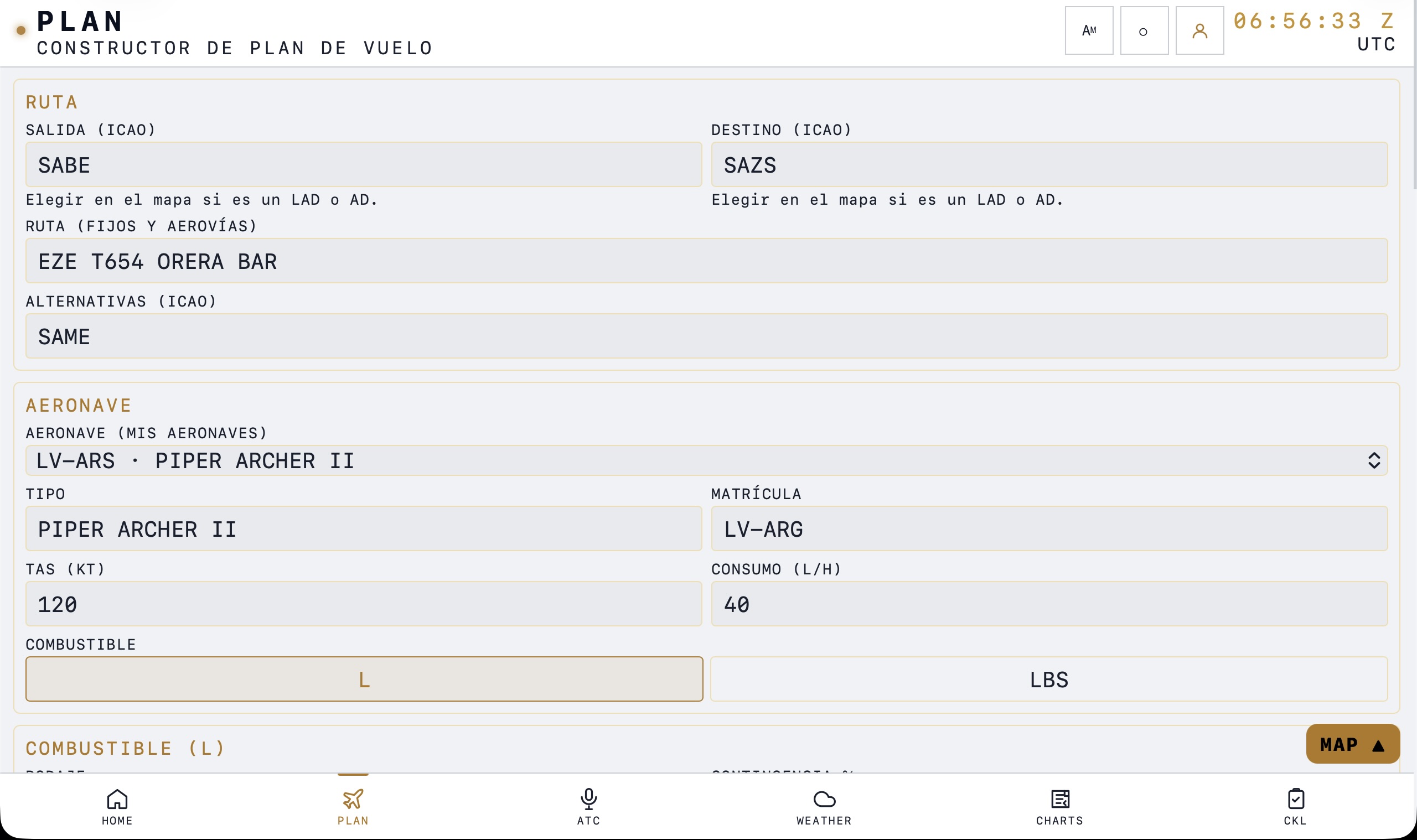This screenshot has height=840, width=1417.
Task: Click the Destino ICAO field SAZS
Action: click(1049, 164)
